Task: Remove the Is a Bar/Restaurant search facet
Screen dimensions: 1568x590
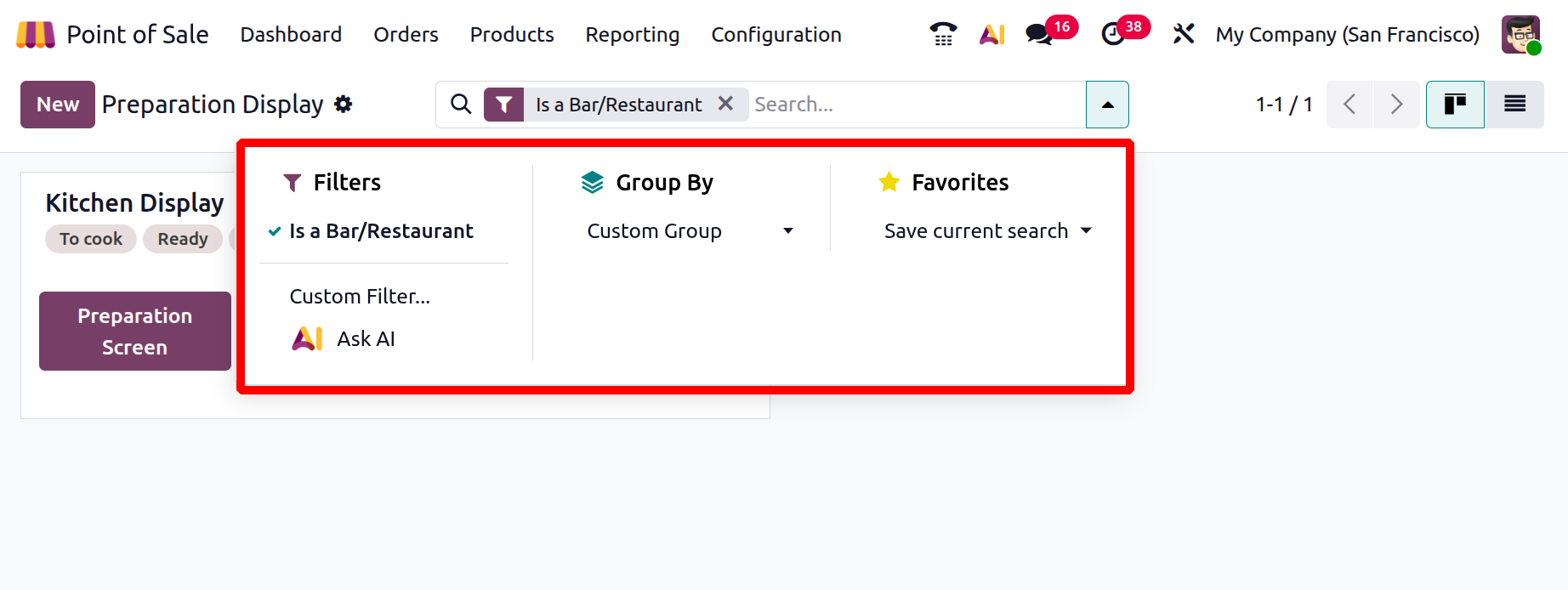Action: pyautogui.click(x=725, y=104)
